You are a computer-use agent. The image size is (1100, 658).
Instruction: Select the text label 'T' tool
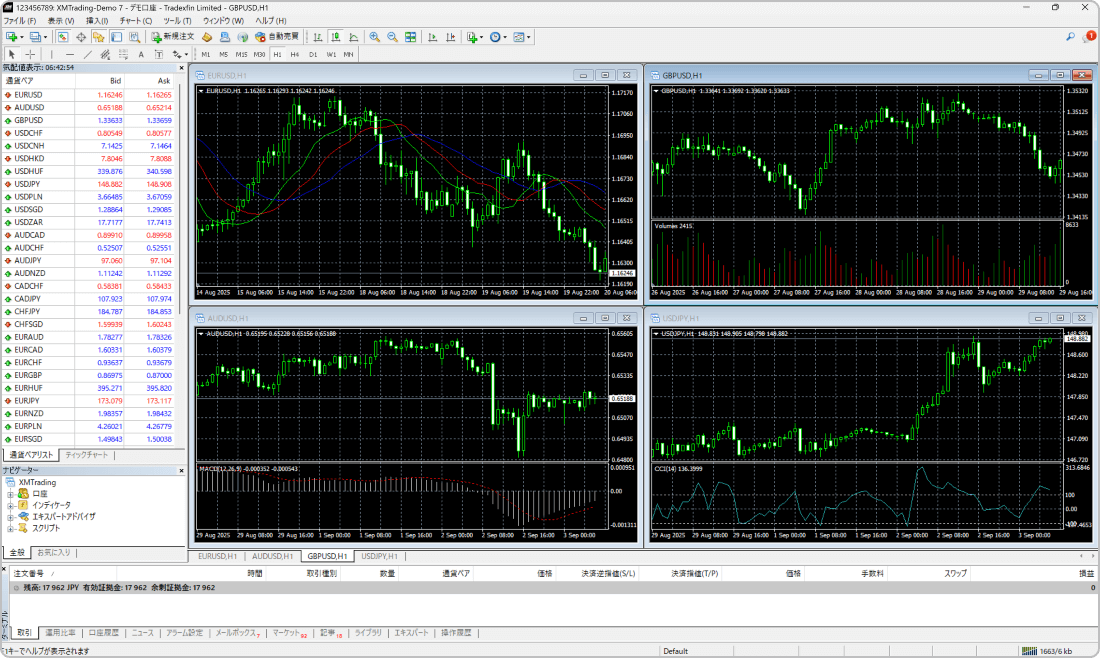(159, 54)
